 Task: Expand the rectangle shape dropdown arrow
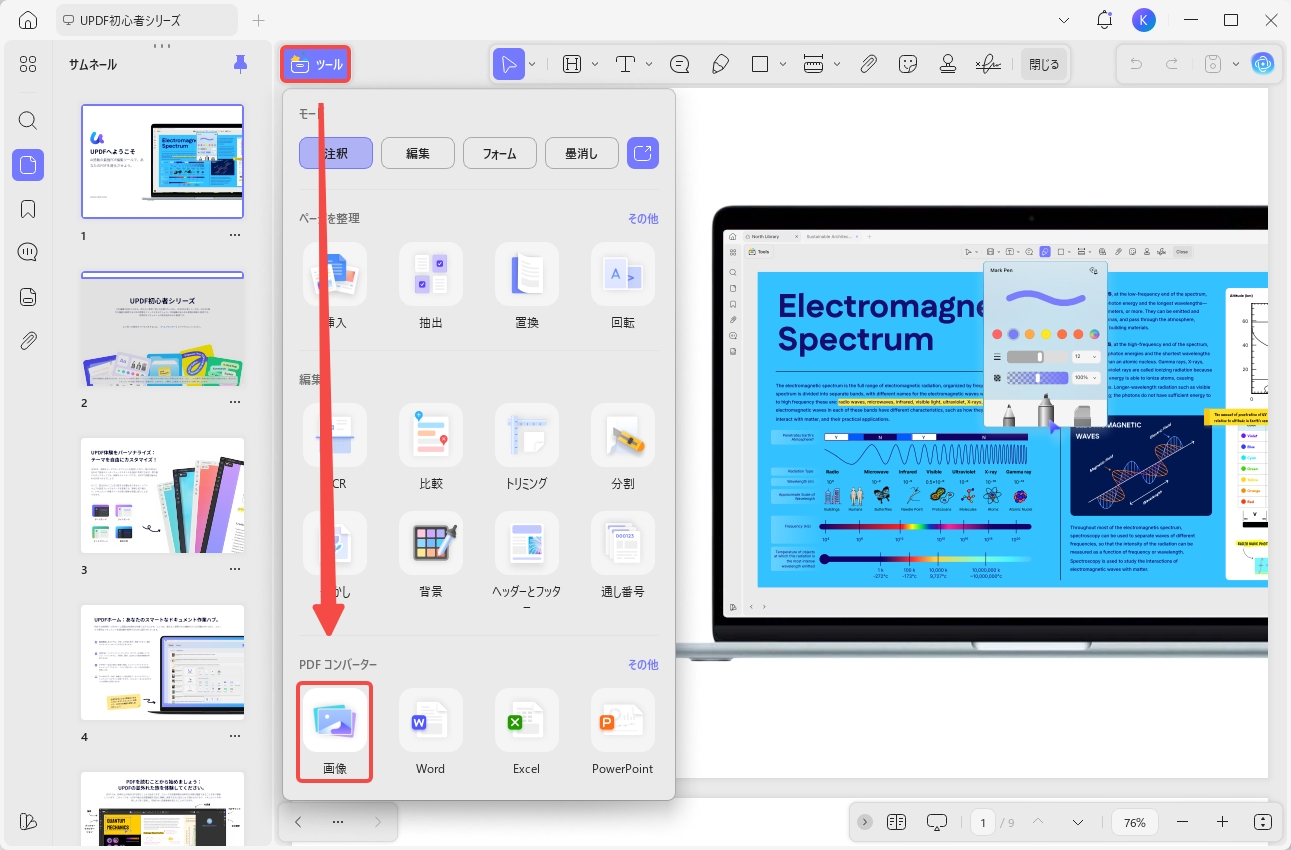(783, 64)
